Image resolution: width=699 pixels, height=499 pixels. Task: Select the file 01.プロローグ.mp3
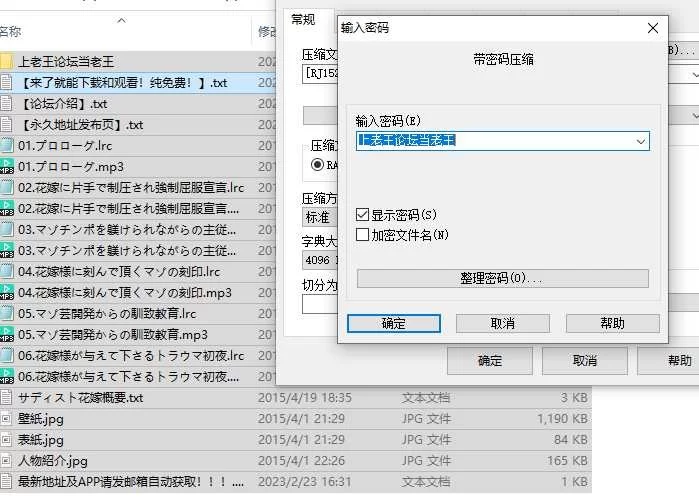(x=71, y=167)
